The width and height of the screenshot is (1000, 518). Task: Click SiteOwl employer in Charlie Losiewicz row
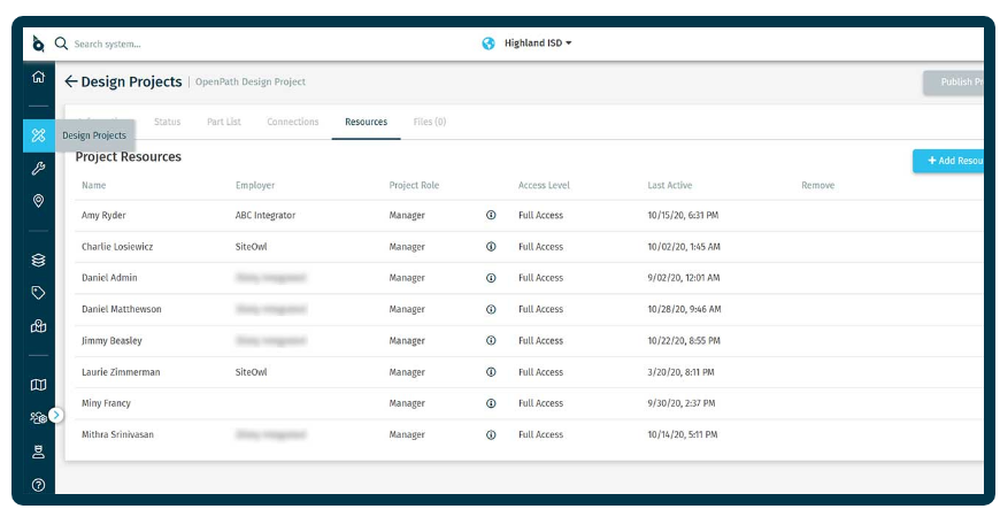[251, 247]
